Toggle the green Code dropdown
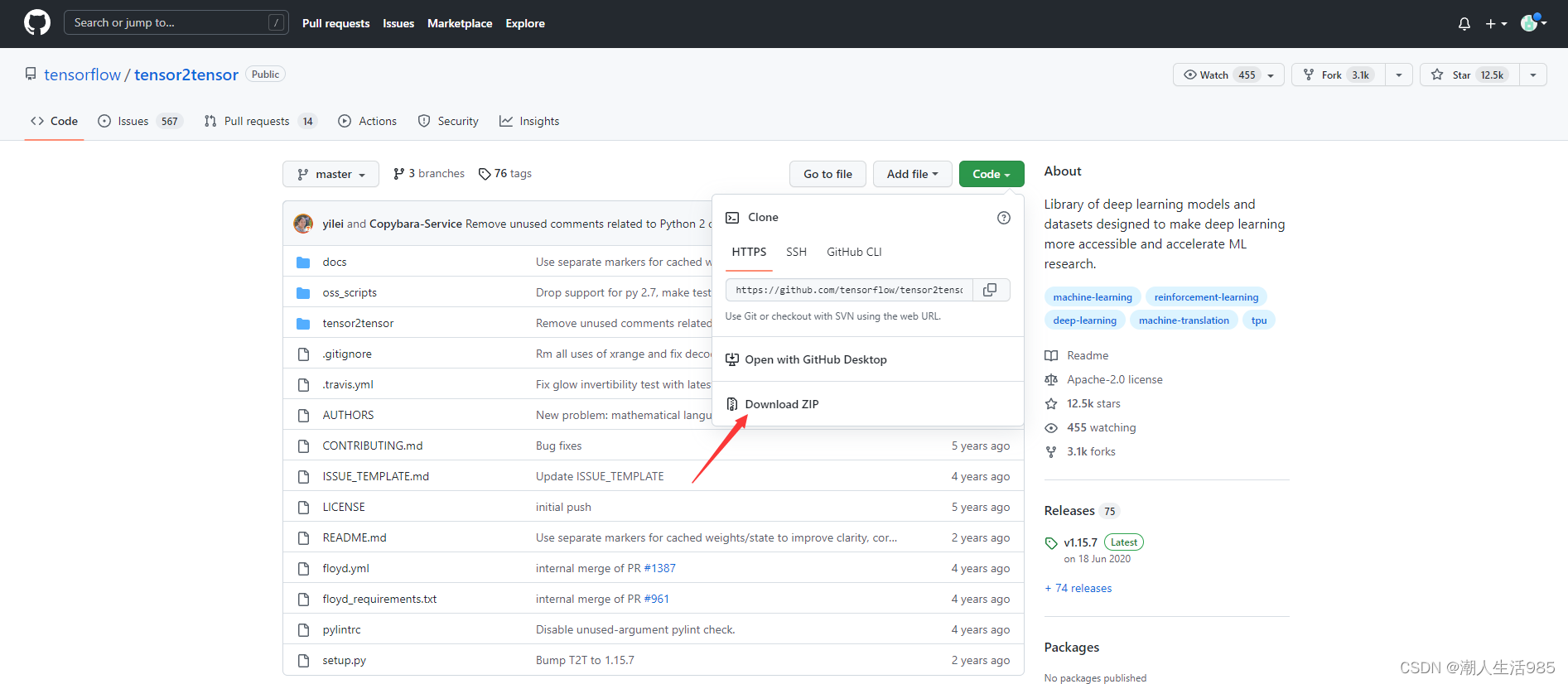1568x684 pixels. click(991, 174)
